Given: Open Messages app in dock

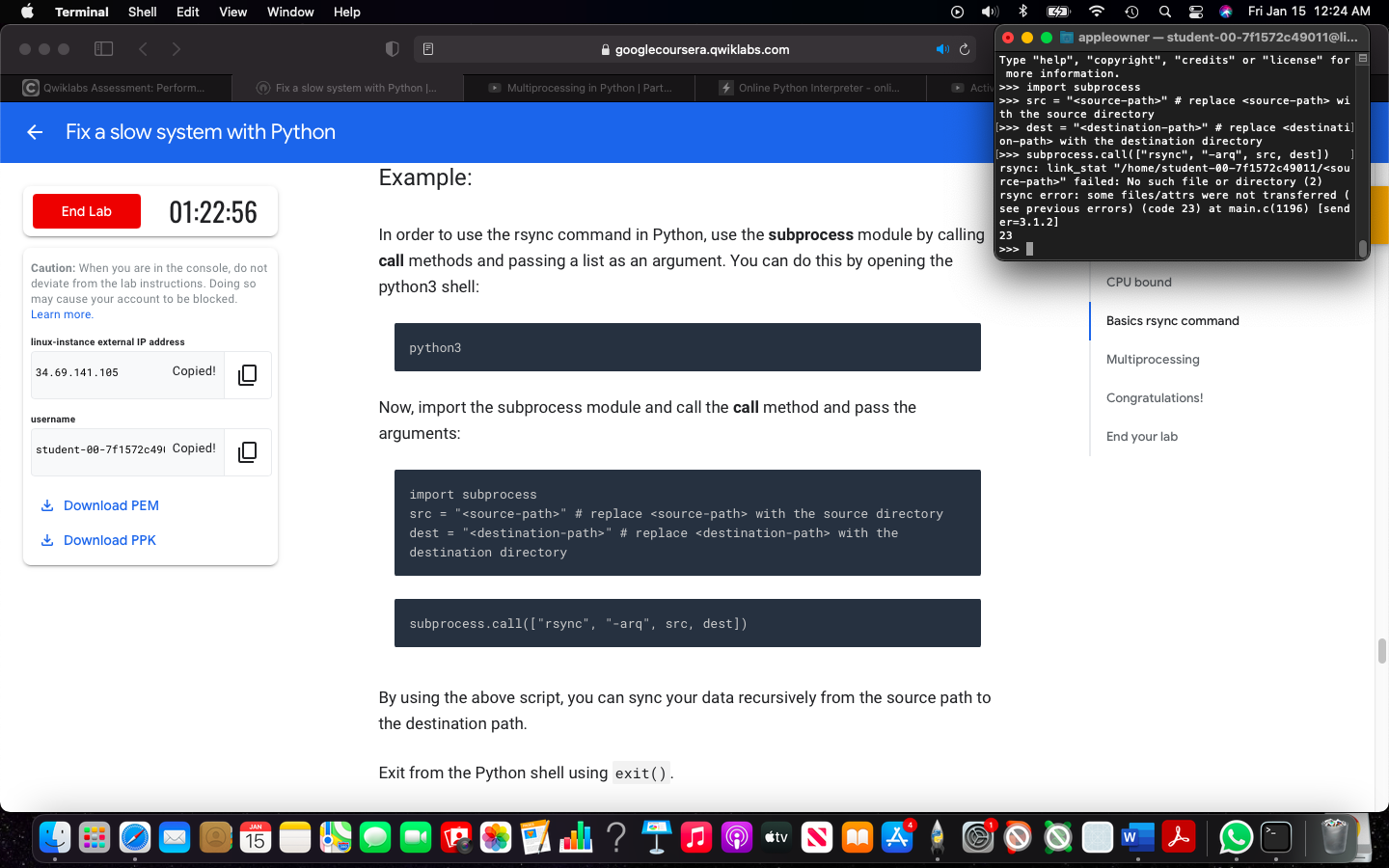Looking at the screenshot, I should coord(375,837).
